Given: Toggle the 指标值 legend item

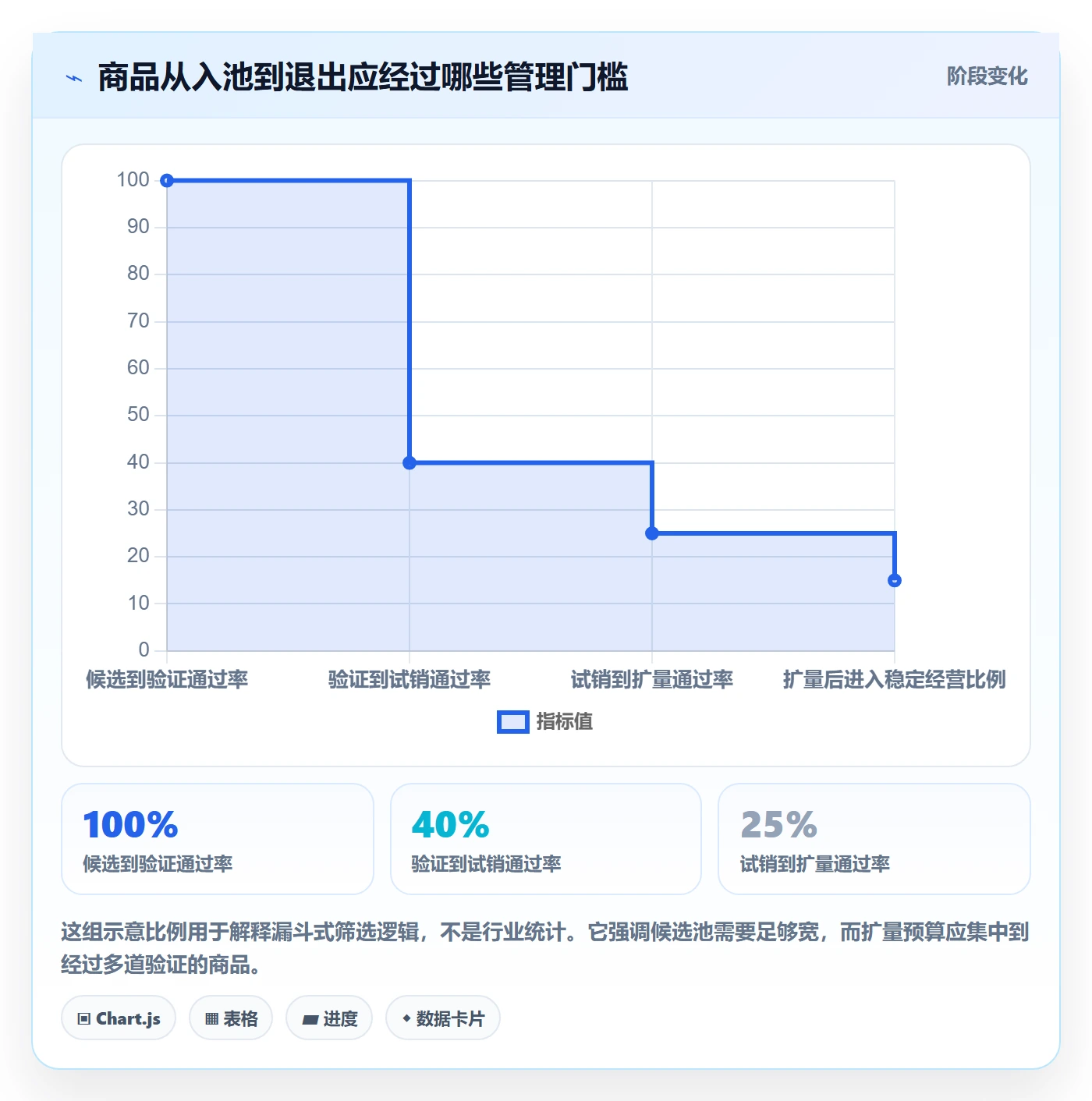Looking at the screenshot, I should [545, 722].
